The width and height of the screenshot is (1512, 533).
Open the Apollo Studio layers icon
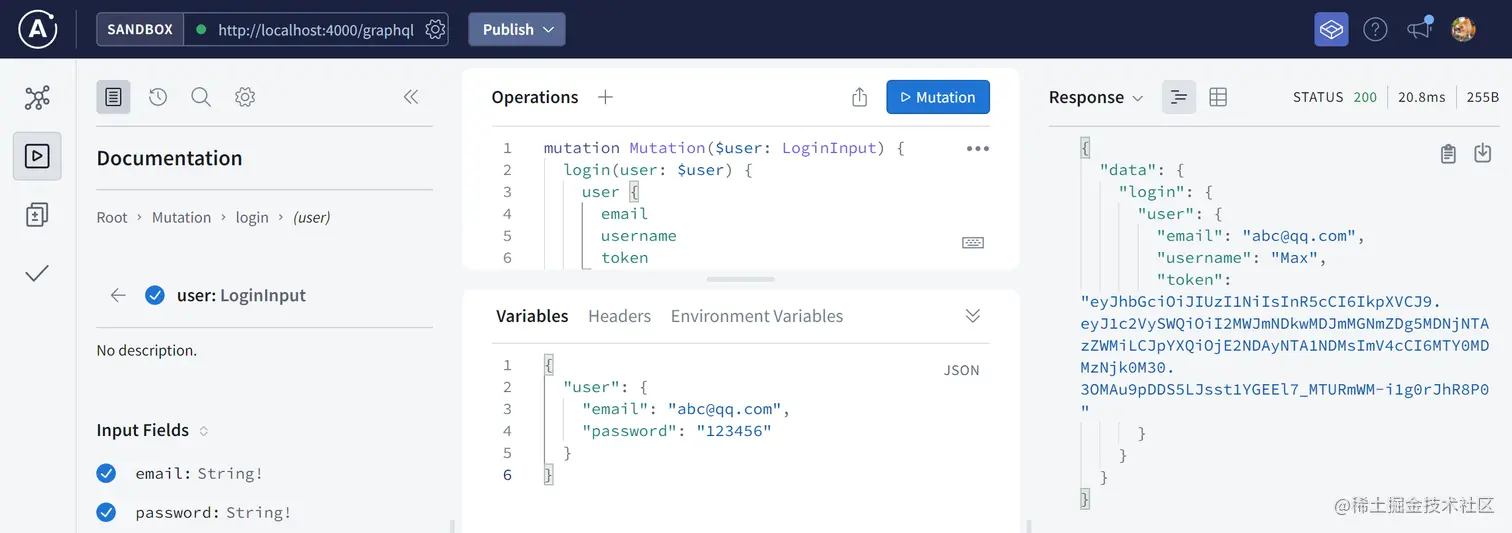pyautogui.click(x=1331, y=29)
